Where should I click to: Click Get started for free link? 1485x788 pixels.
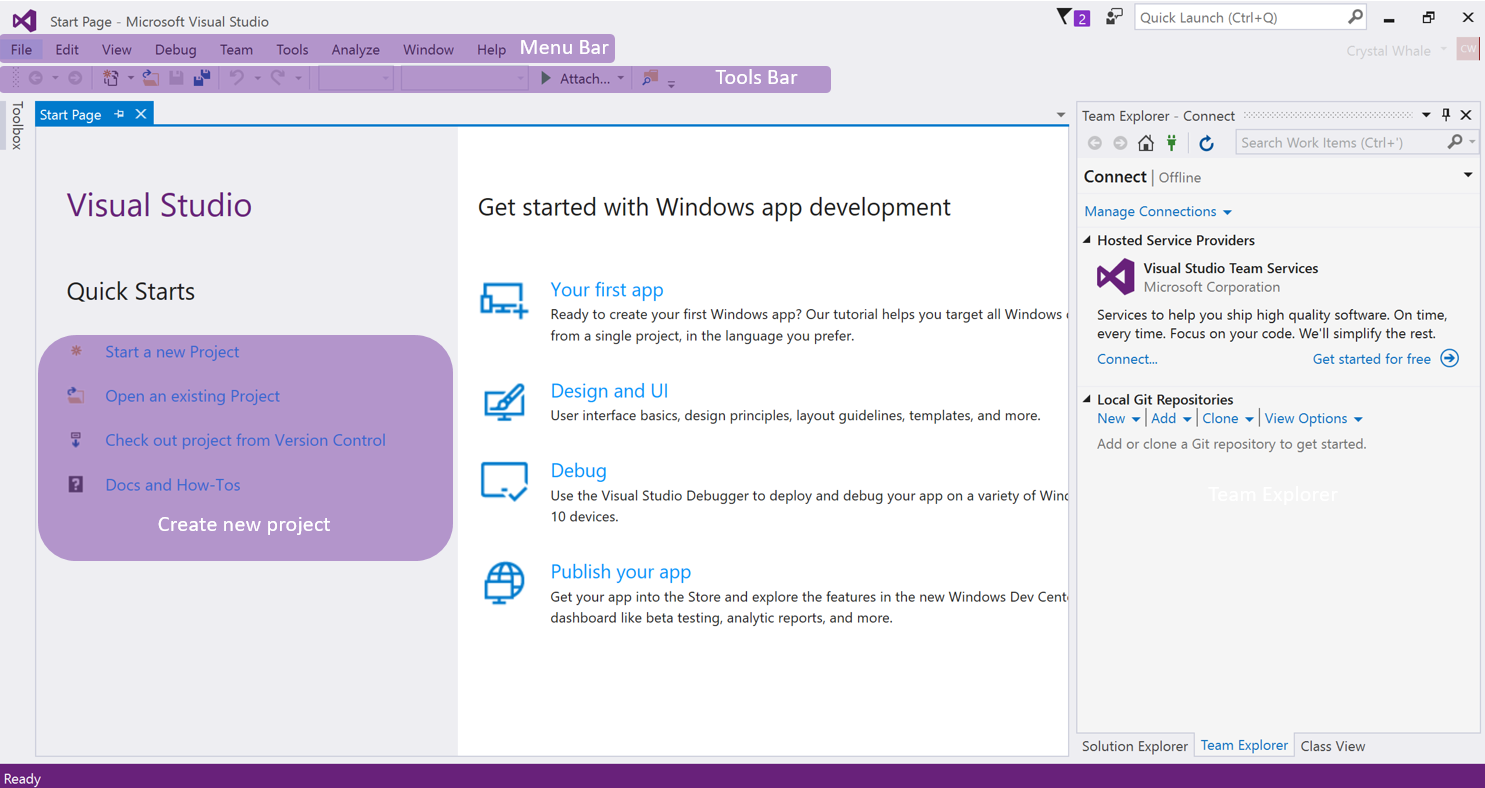point(1372,359)
